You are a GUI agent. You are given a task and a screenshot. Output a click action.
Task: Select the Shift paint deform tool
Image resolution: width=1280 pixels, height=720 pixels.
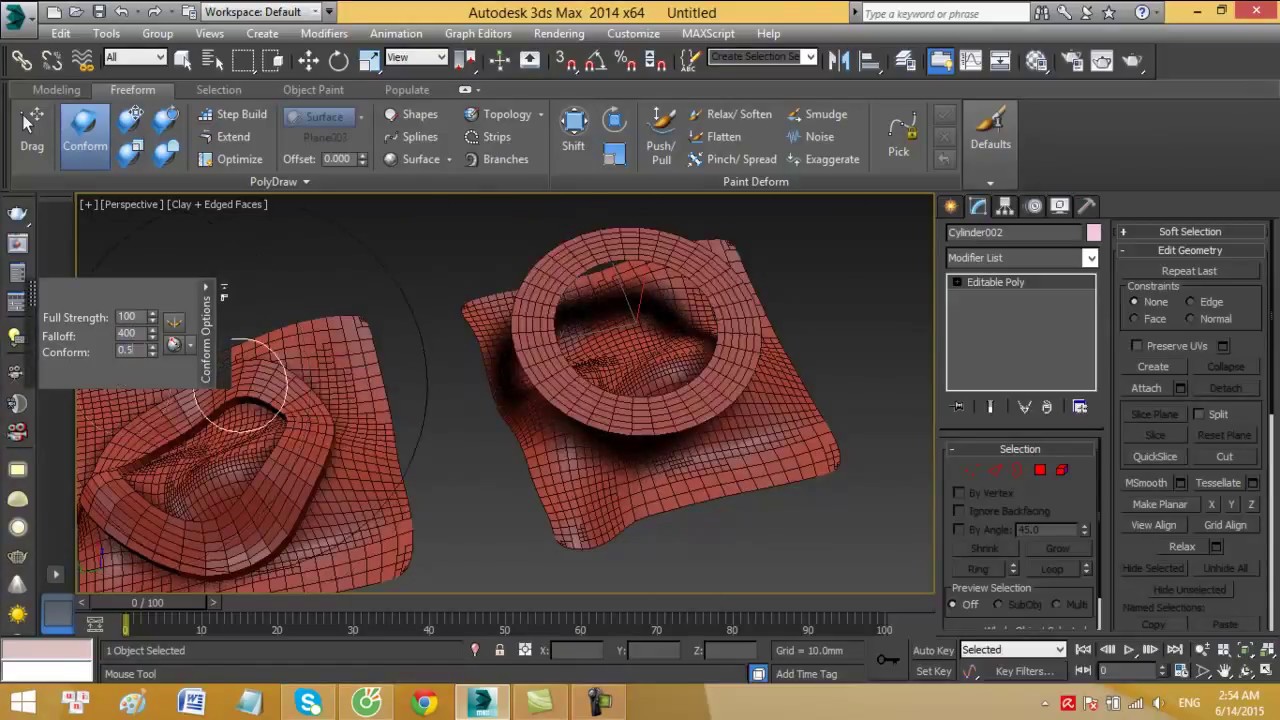point(573,130)
